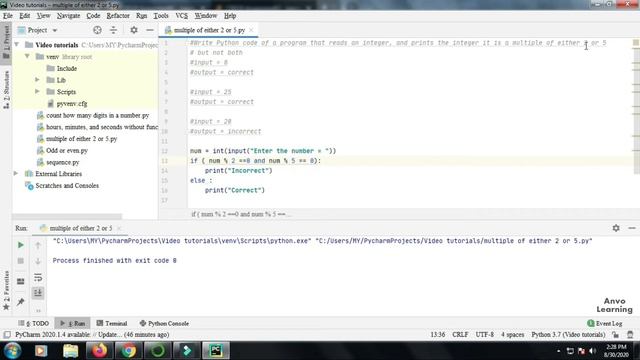
Task: Expand External Libraries node
Action: point(16,173)
